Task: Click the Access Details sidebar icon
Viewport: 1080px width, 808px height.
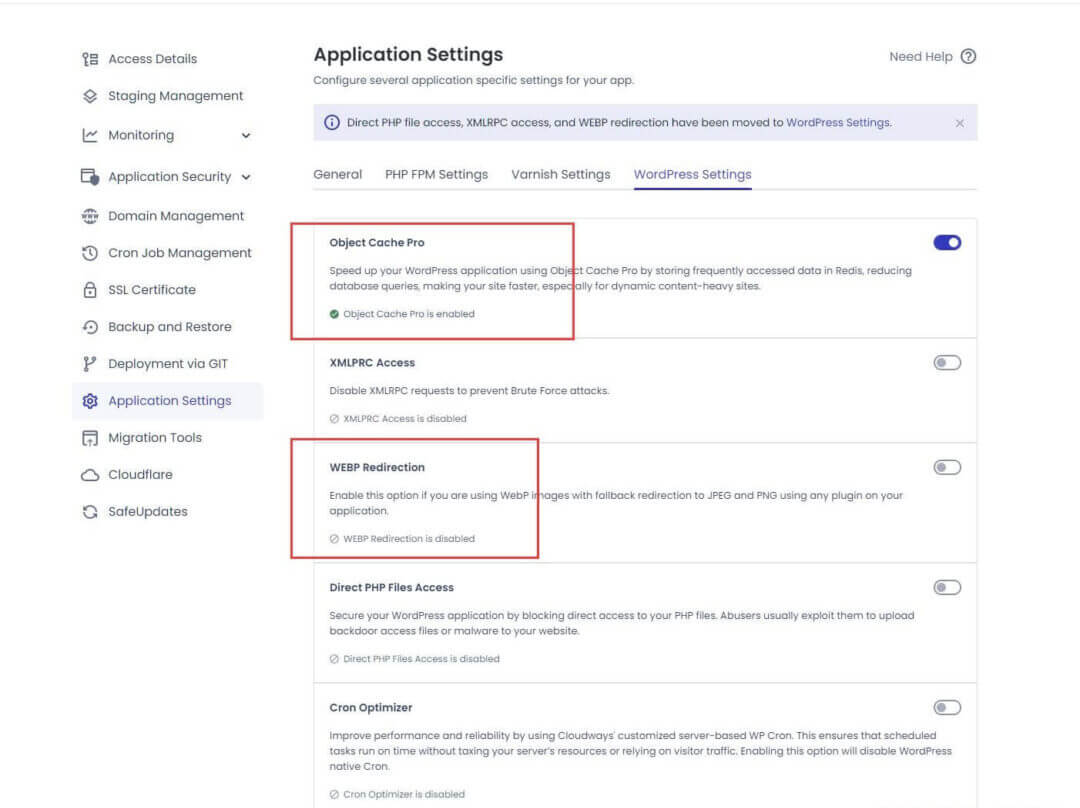Action: pyautogui.click(x=90, y=59)
